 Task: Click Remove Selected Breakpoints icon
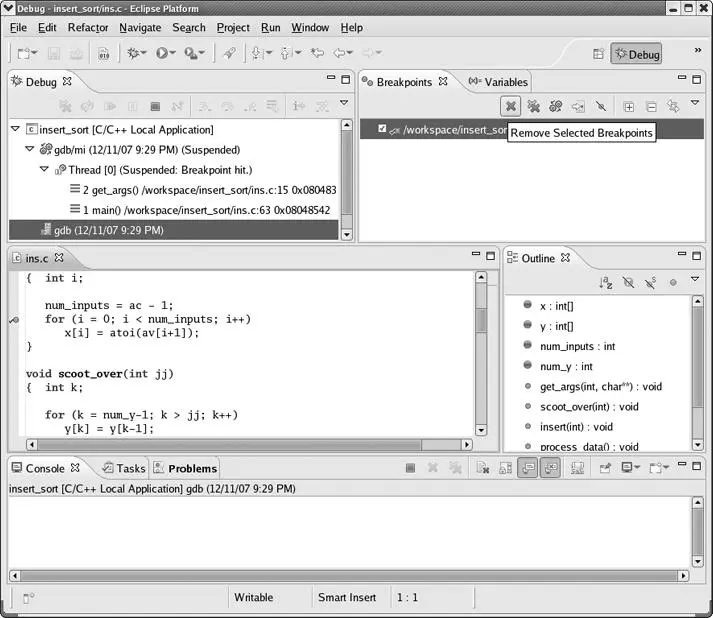(510, 106)
